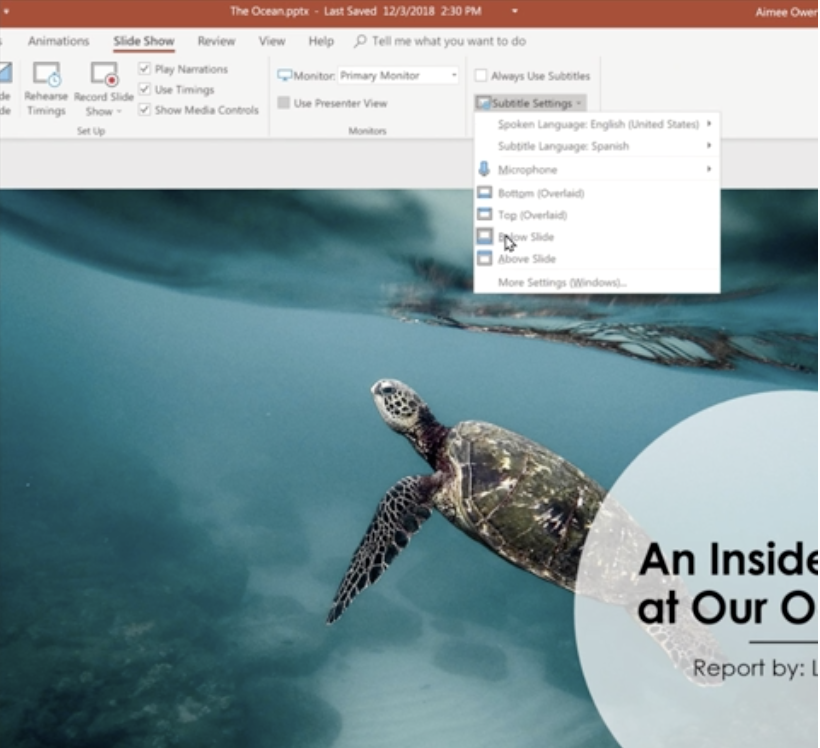The height and width of the screenshot is (748, 820).
Task: Uncheck the Play Narrations checkbox
Action: click(145, 69)
